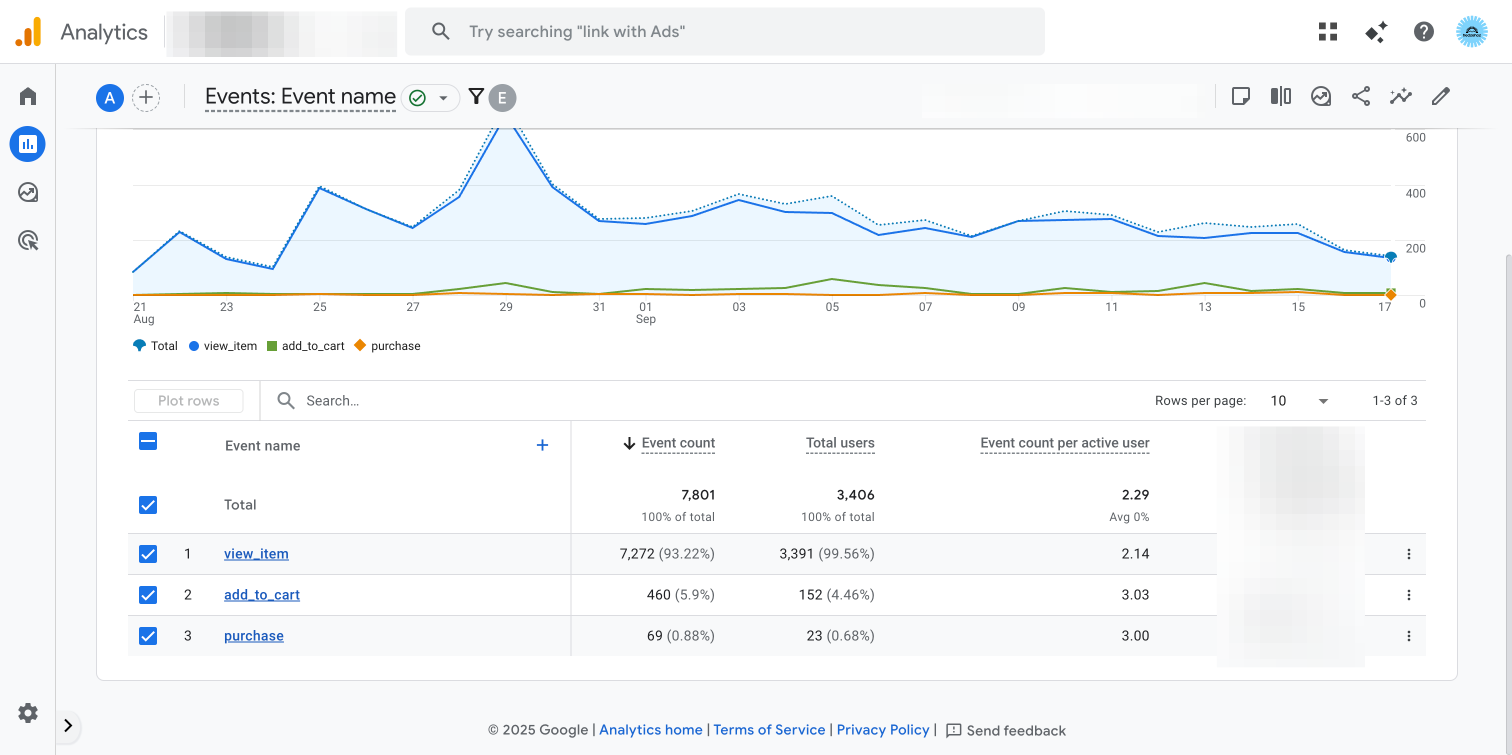Open the view_item event link
The image size is (1512, 755).
tap(256, 554)
